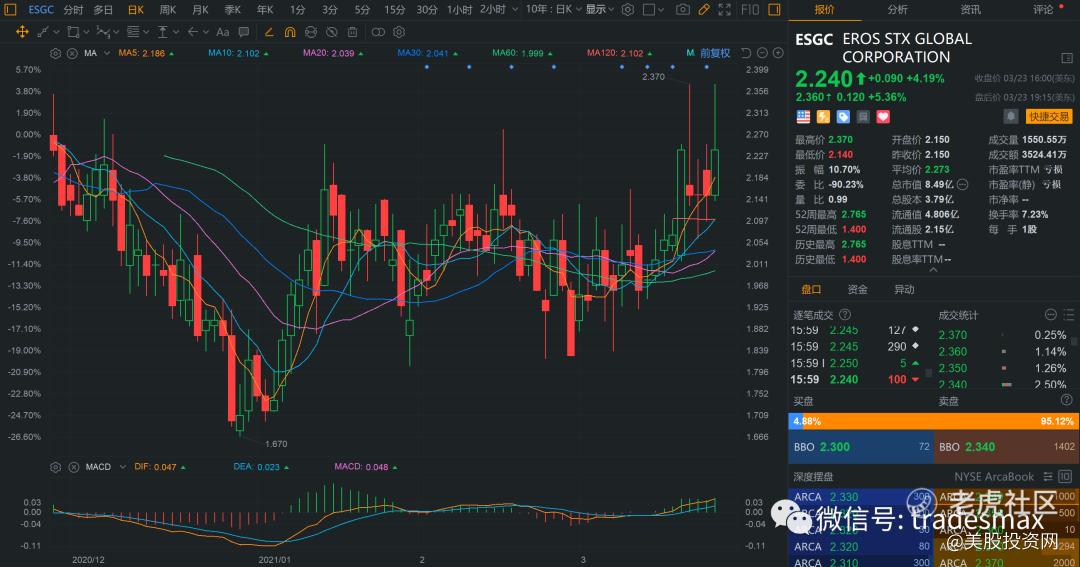1080x567 pixels.
Task: Expand shape tool options arrow
Action: pyautogui.click(x=87, y=32)
